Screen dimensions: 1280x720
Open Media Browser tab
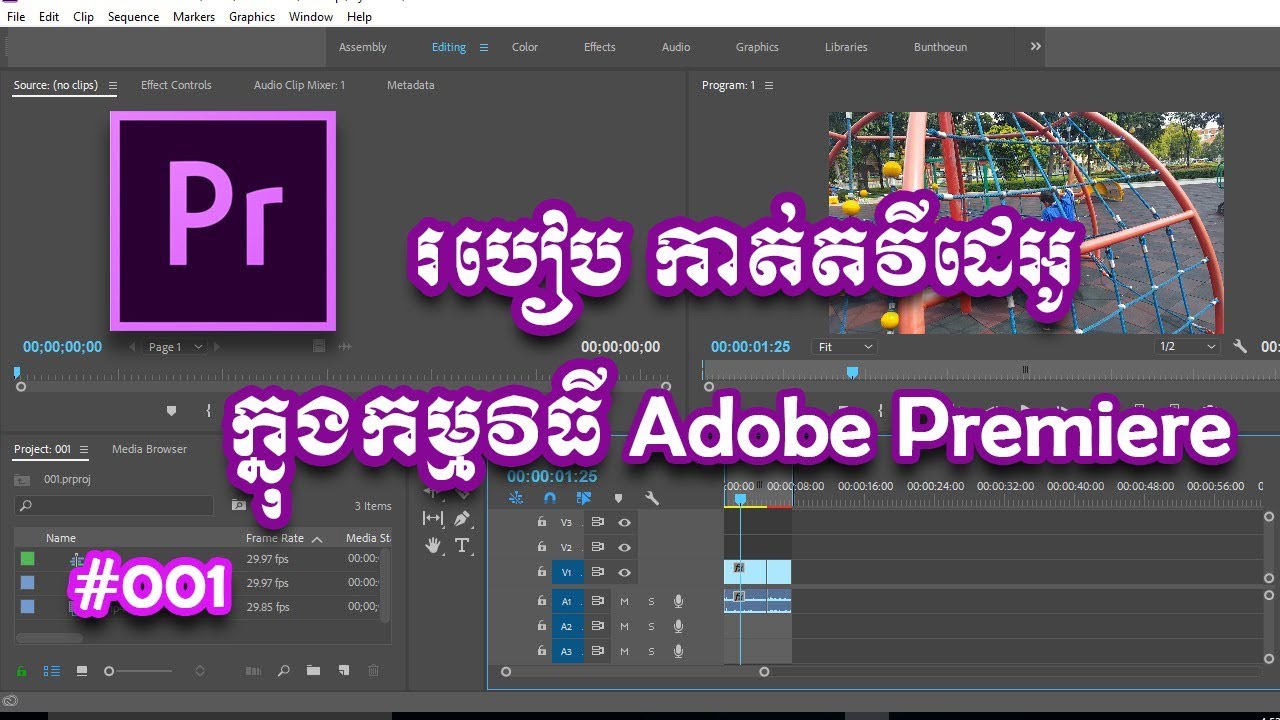(149, 449)
